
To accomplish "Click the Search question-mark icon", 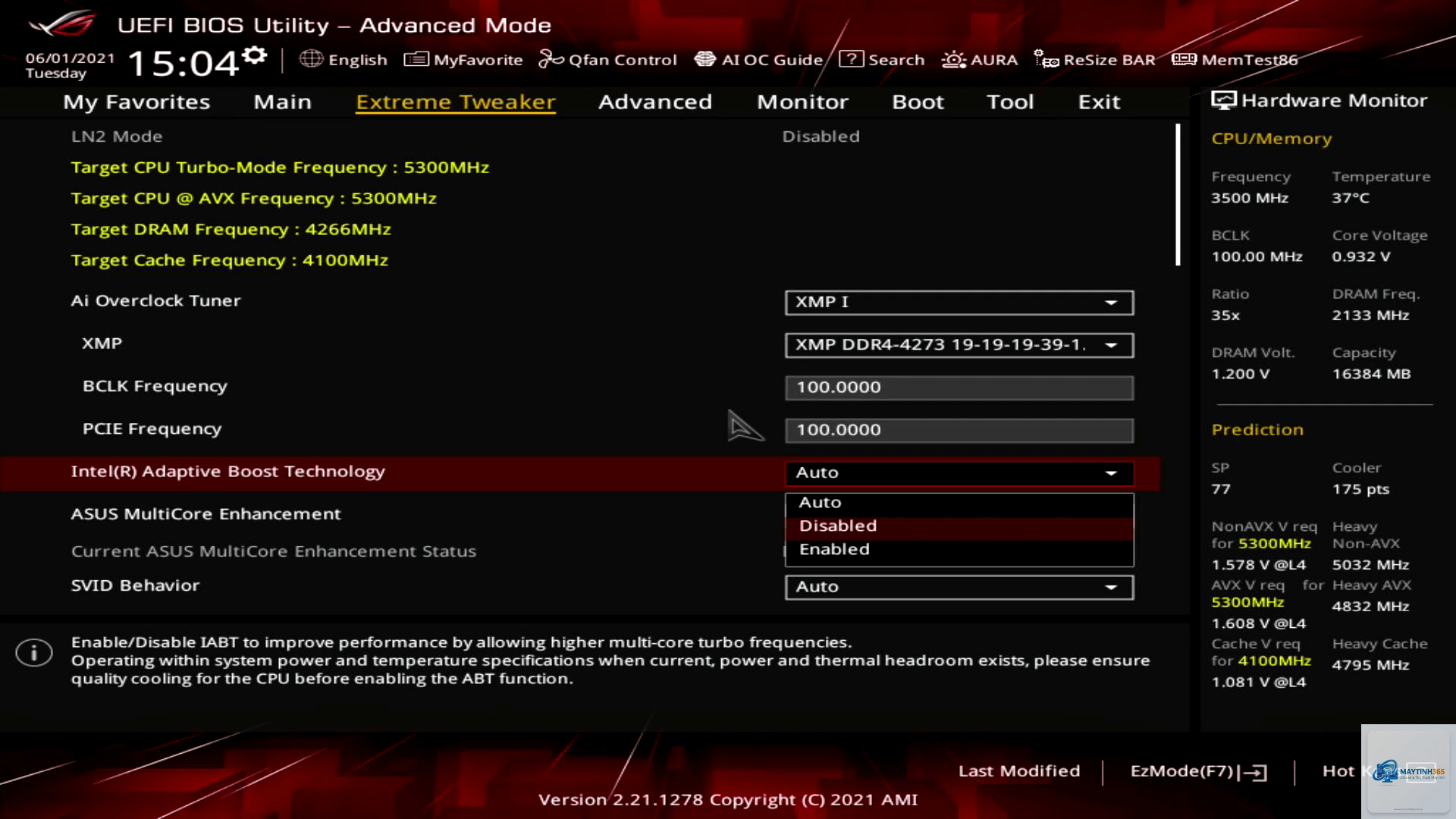I will (x=851, y=59).
